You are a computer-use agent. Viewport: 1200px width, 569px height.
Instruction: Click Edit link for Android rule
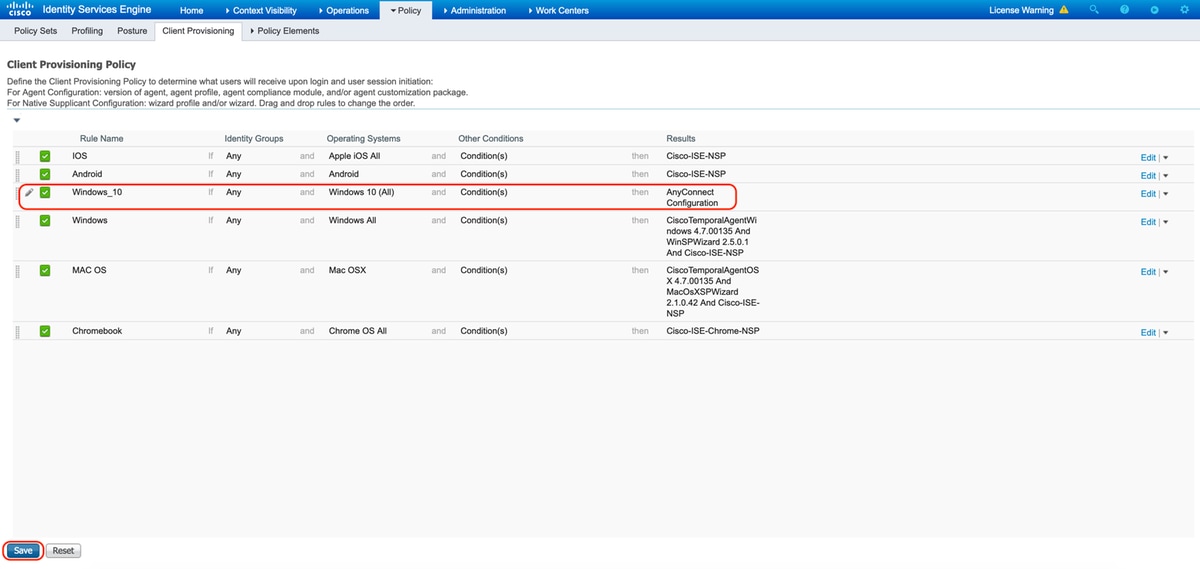(1148, 176)
